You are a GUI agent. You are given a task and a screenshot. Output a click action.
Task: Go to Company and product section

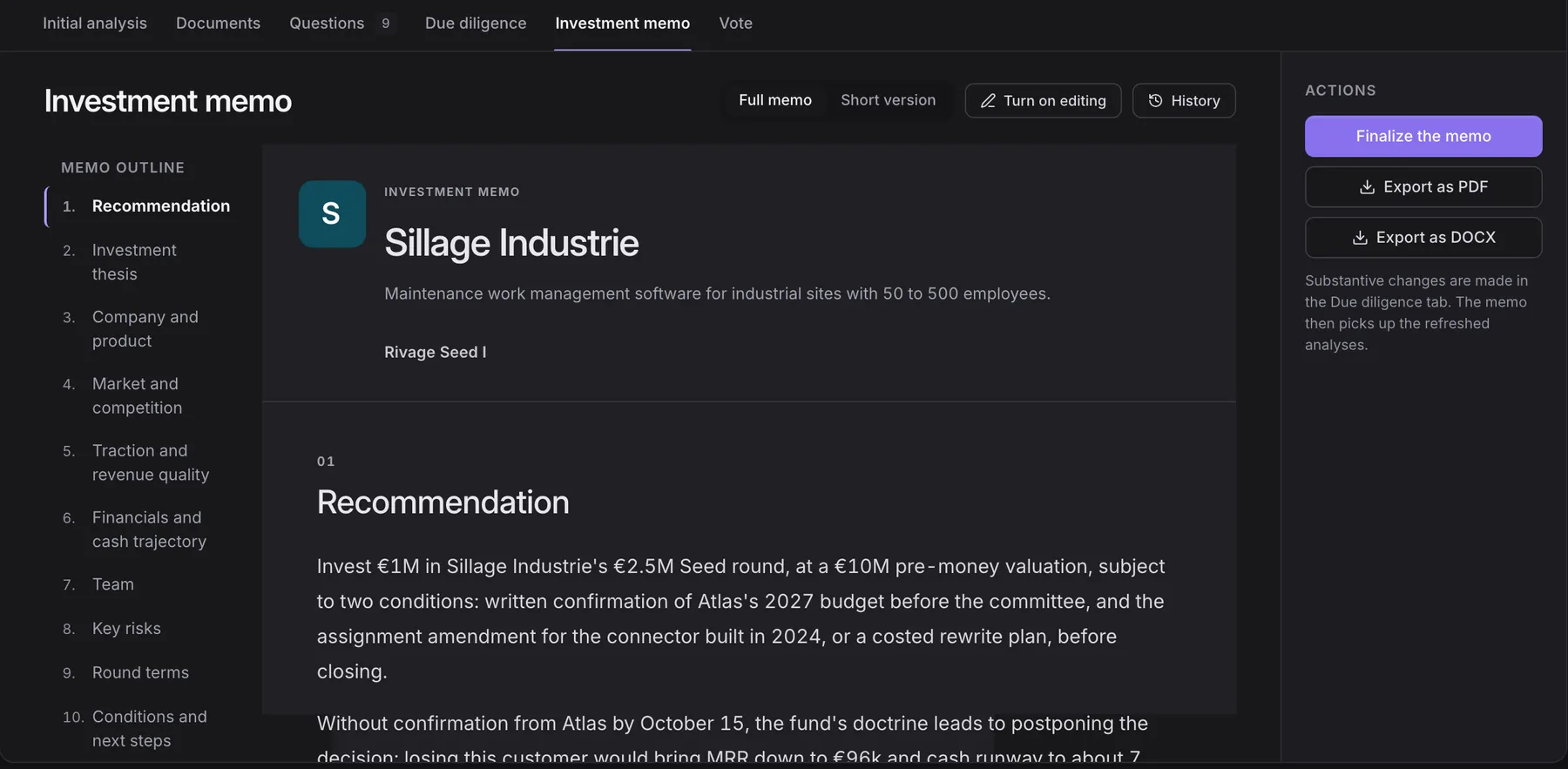click(145, 329)
